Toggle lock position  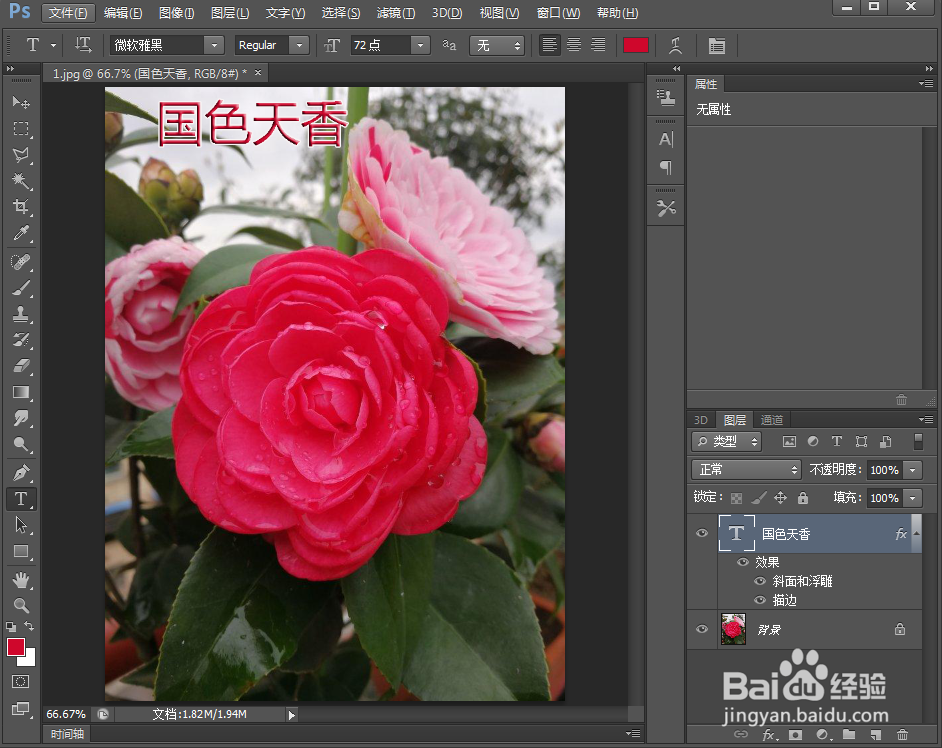780,498
